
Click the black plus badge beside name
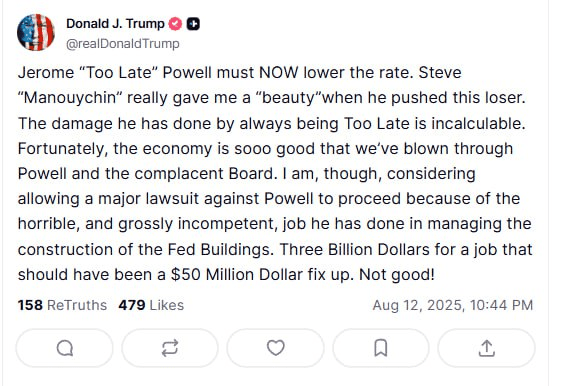(193, 24)
